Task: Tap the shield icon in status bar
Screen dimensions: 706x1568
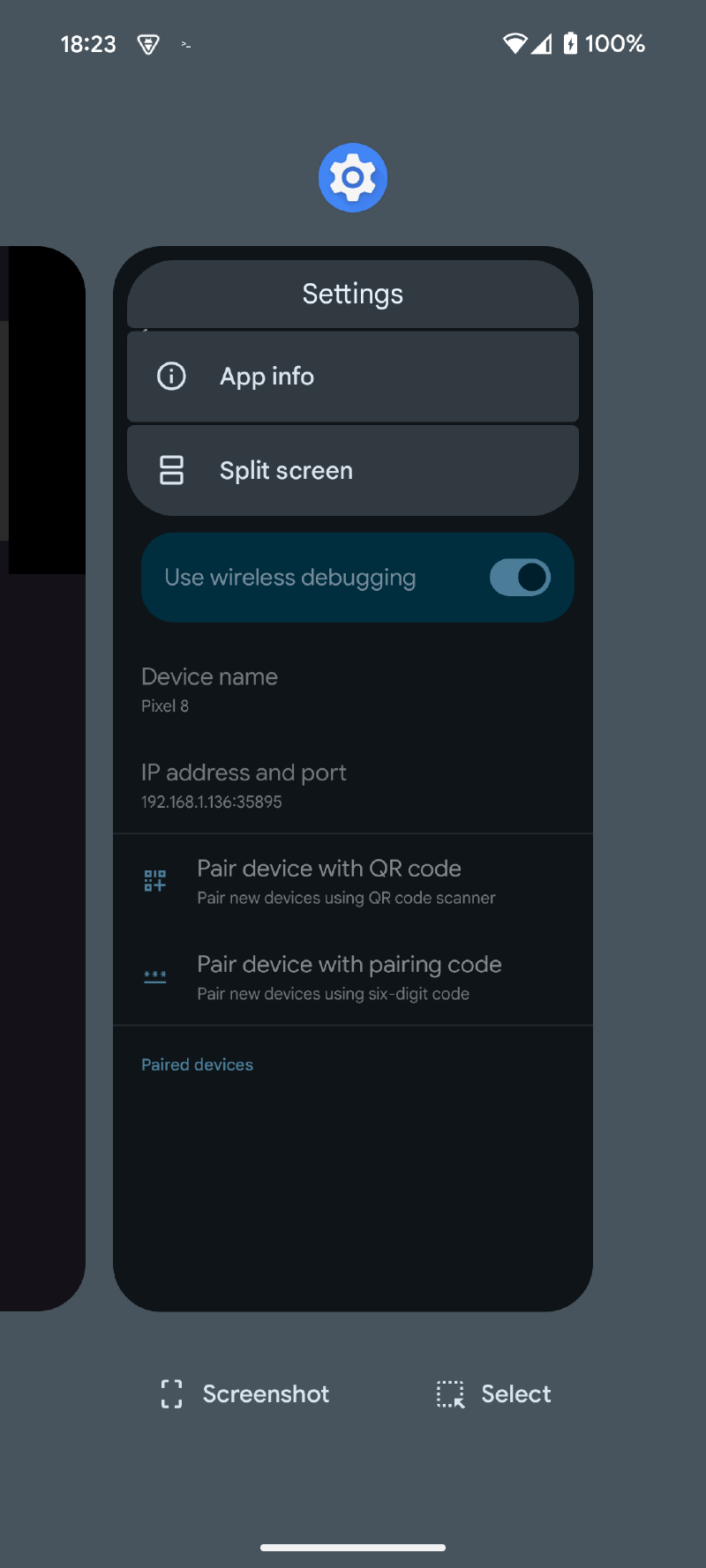Action: point(148,44)
